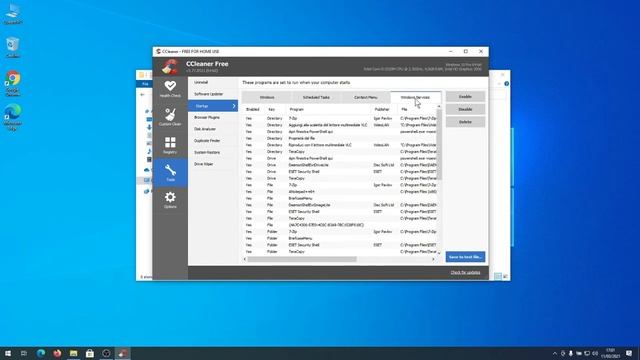Click the CCleaner logo in header

pos(169,67)
